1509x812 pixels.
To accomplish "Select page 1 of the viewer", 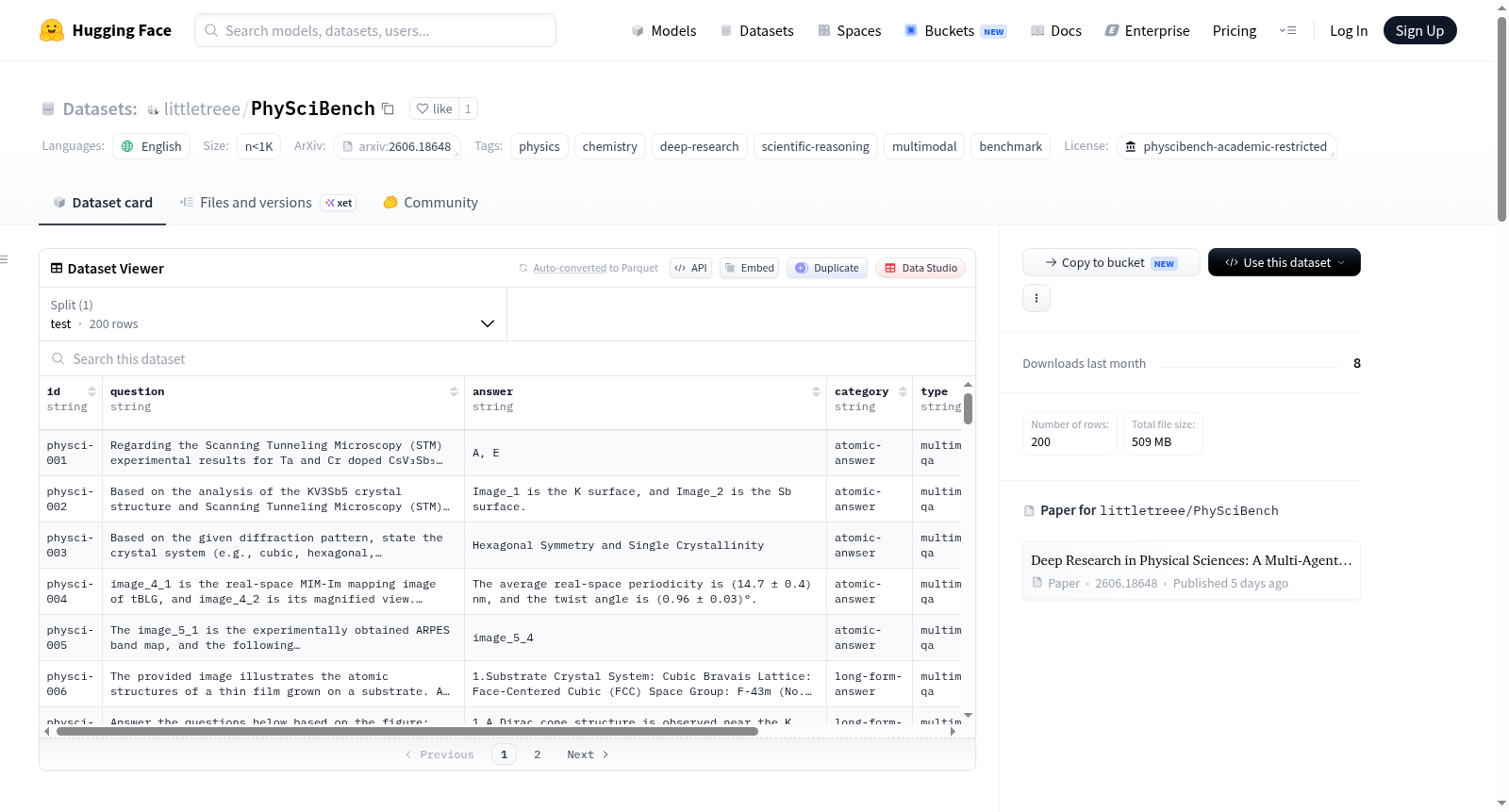I will point(504,754).
